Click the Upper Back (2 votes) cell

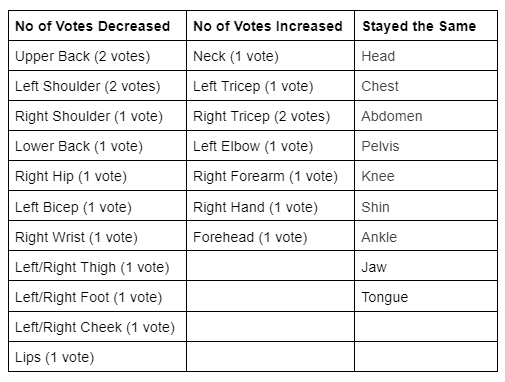point(97,56)
